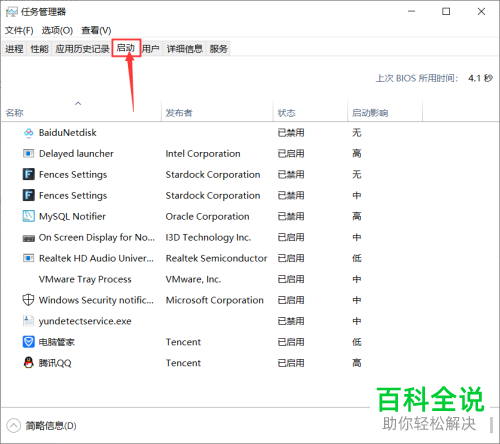Click Tencent publisher in the 腾讯QQ row
Image resolution: width=500 pixels, height=444 pixels.
click(183, 363)
